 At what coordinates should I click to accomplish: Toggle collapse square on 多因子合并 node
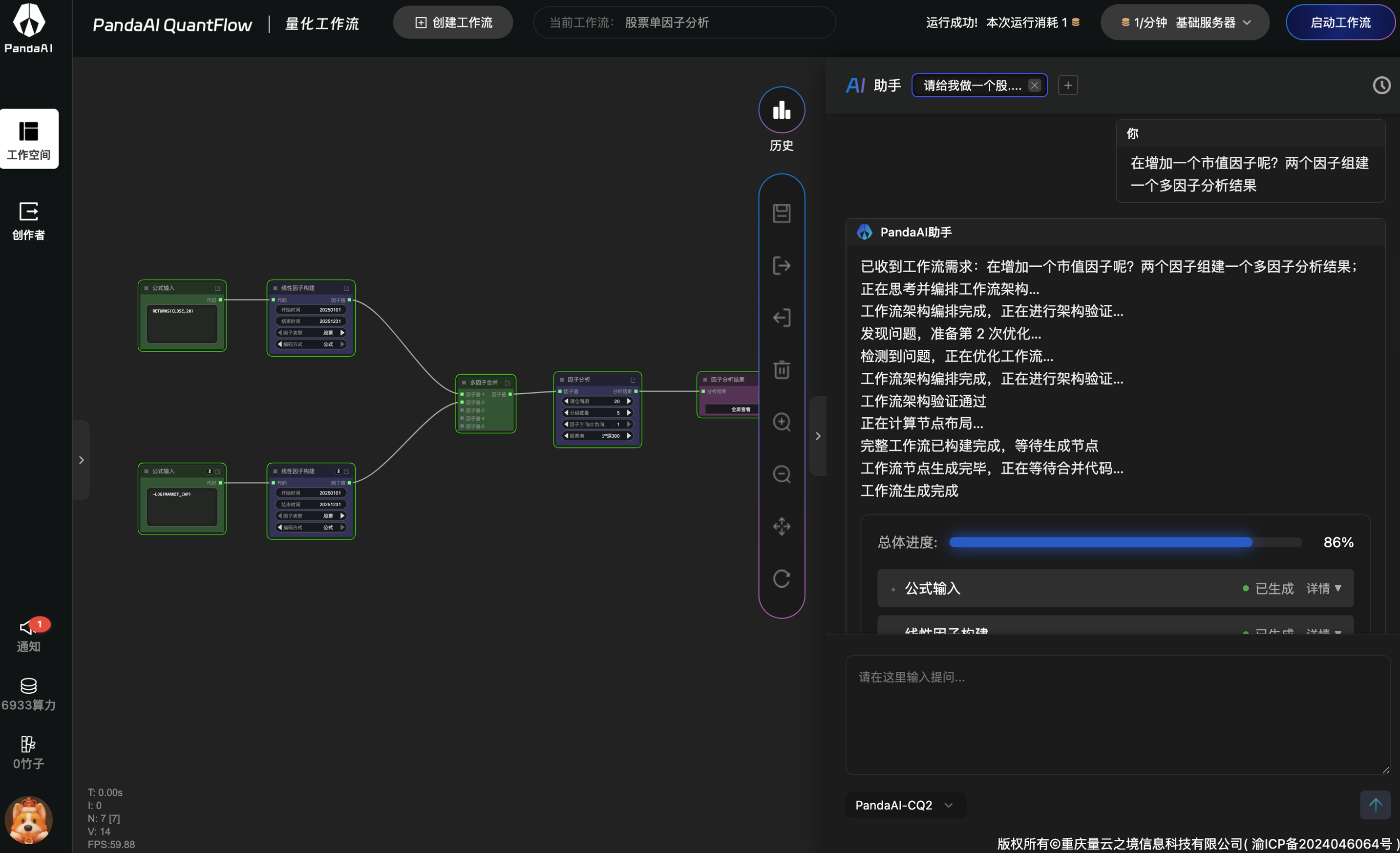(x=464, y=383)
